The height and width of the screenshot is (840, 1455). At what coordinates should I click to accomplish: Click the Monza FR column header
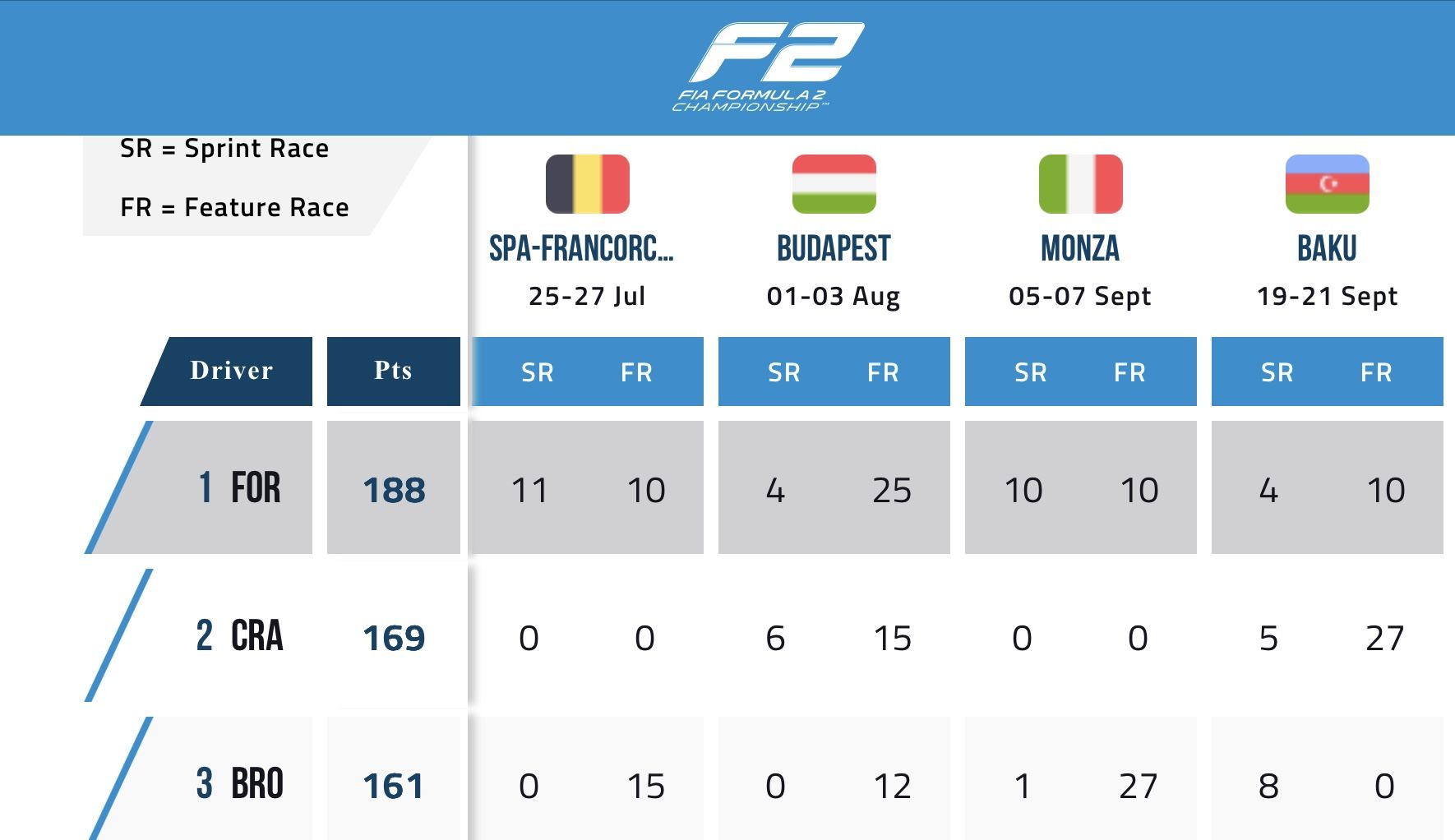(1129, 372)
